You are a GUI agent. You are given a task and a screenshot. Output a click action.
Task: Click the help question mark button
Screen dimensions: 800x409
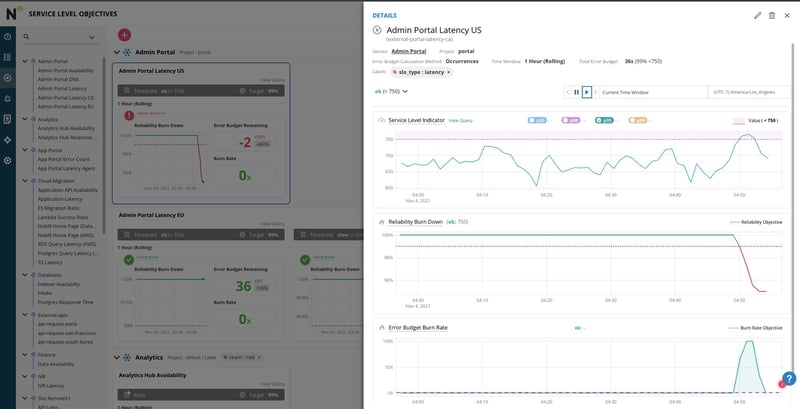point(789,379)
